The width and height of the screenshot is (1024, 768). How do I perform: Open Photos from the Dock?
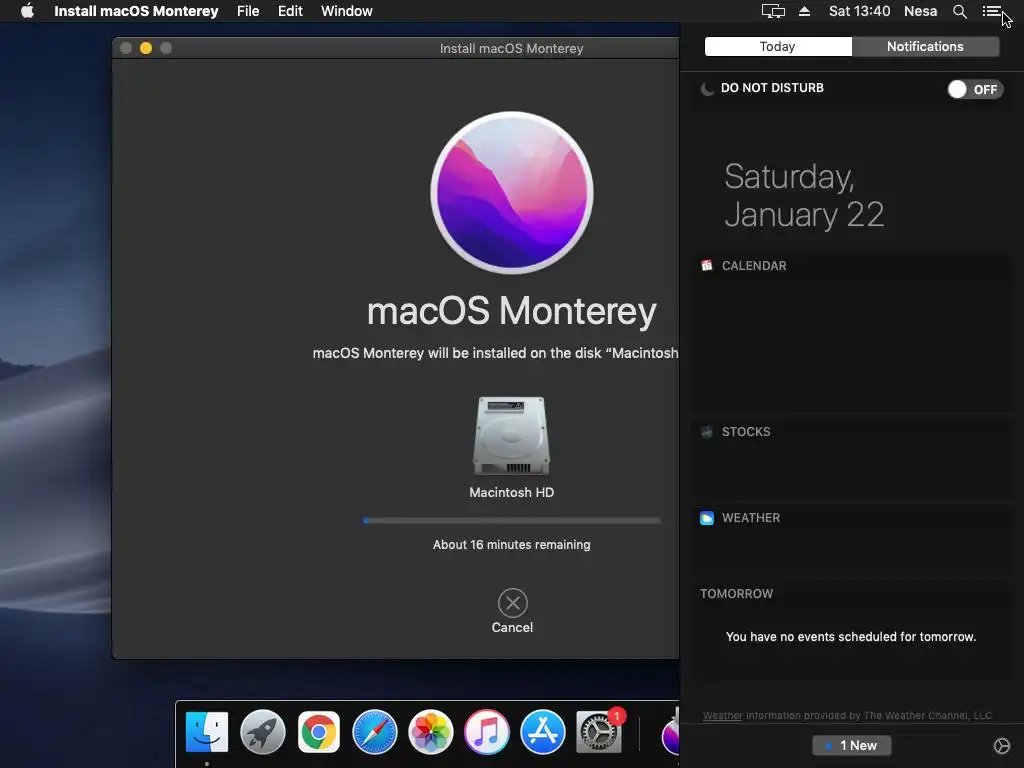point(430,732)
